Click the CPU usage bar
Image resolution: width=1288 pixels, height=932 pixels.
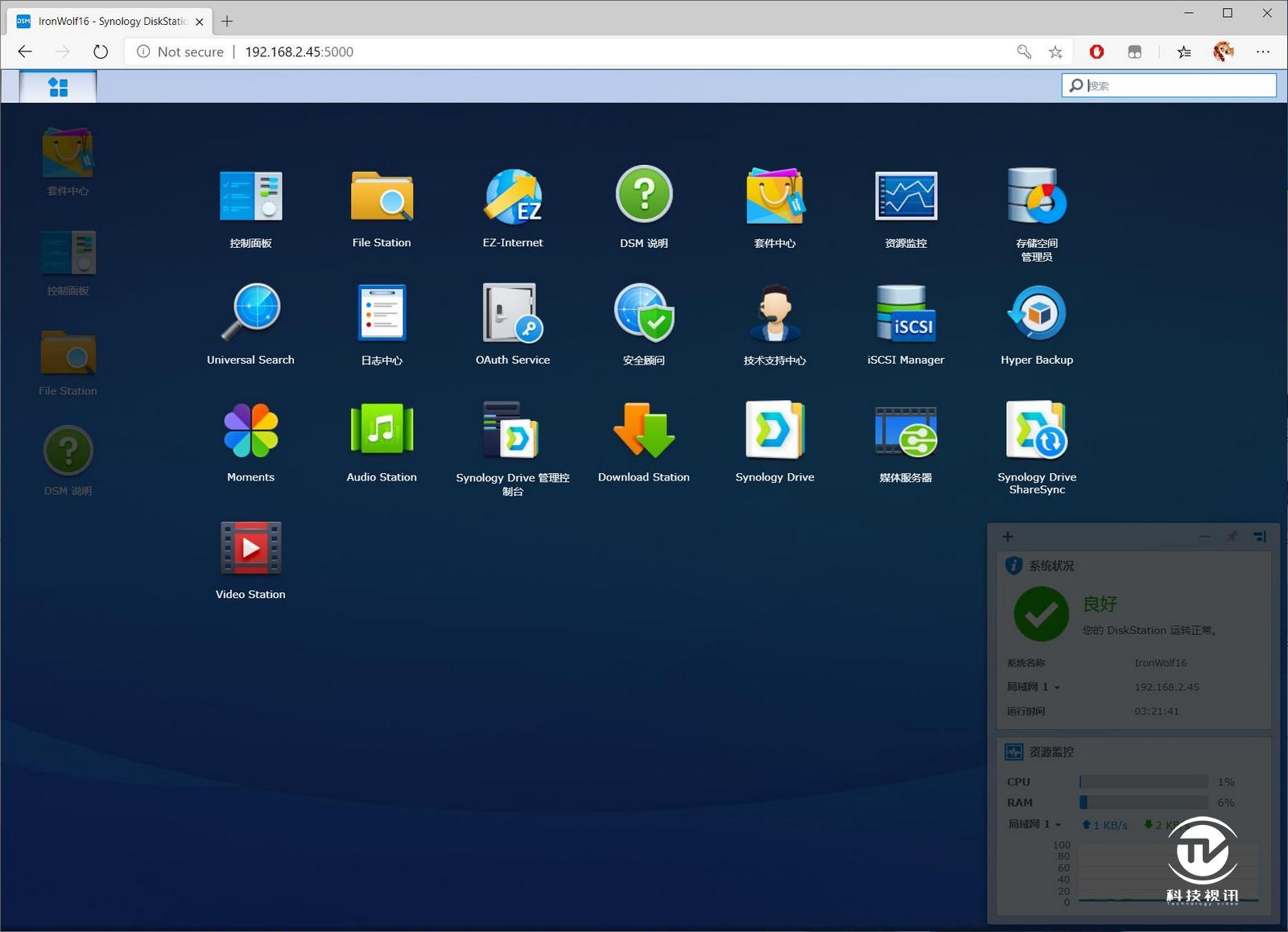pos(1144,781)
